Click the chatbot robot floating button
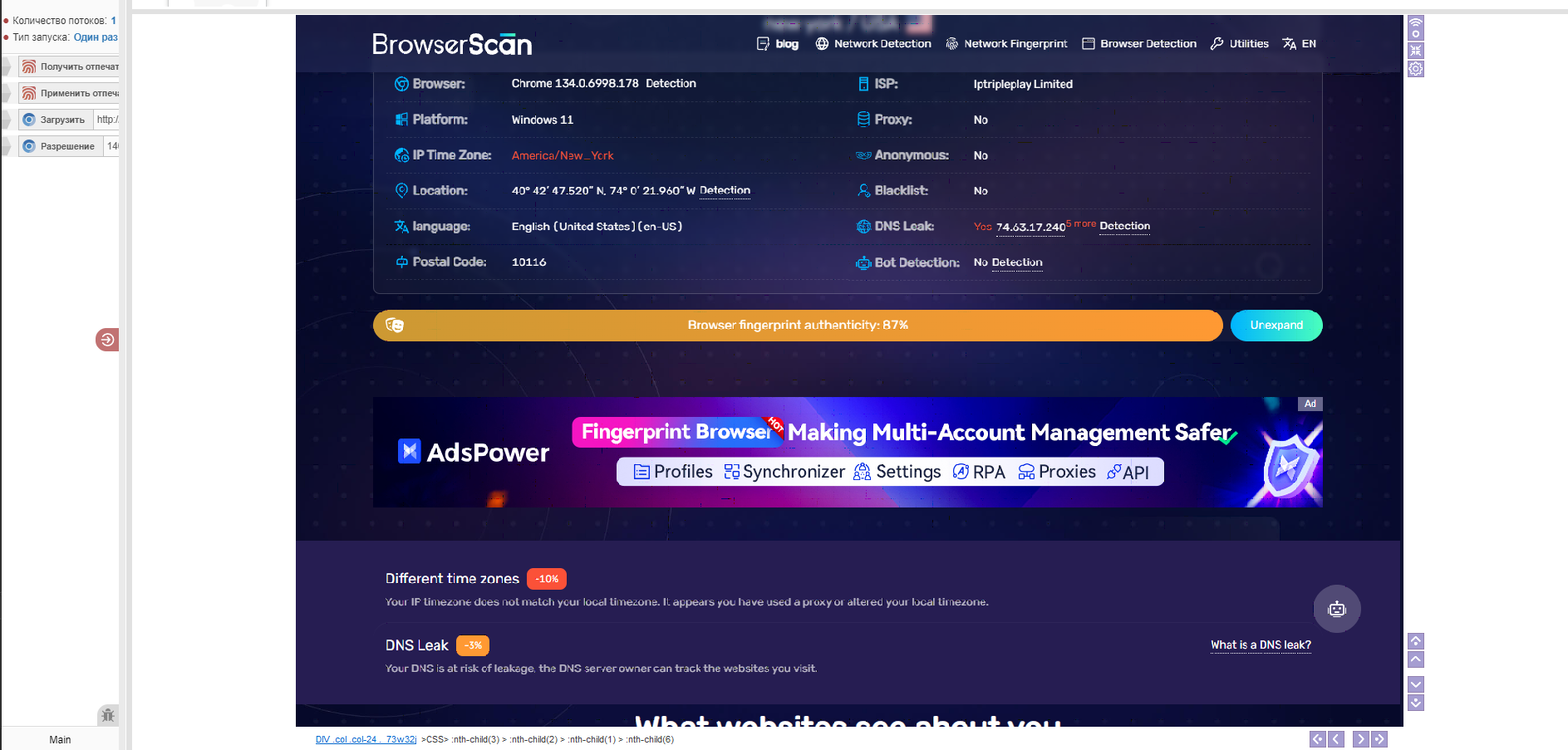This screenshot has width=1568, height=750. (1336, 609)
